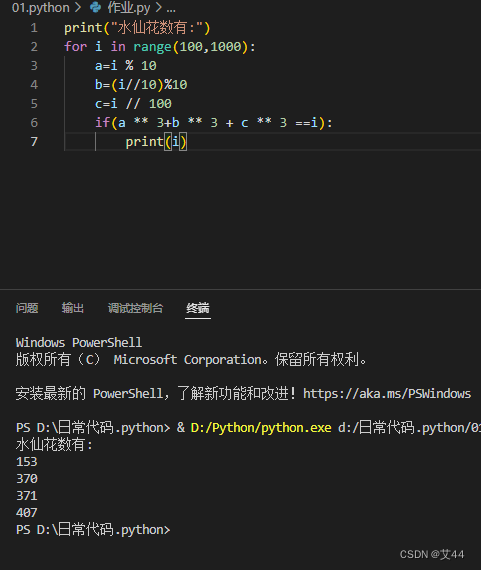Click line number 1 in gutter
Viewport: 481px width, 570px height.
coord(34,28)
